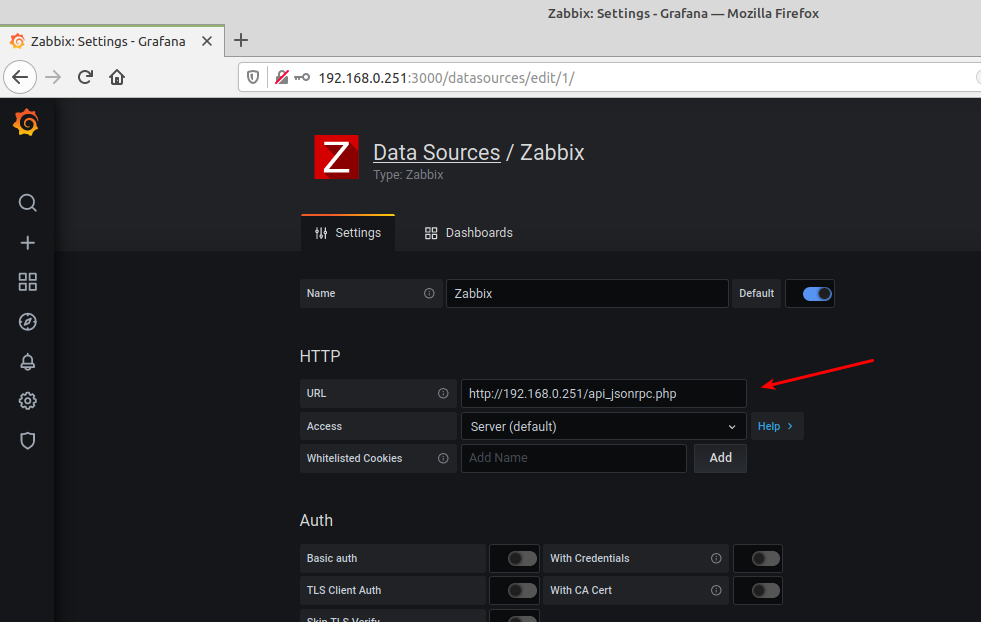Click the URL input field with api_jsonrpc.php
981x622 pixels.
[x=603, y=394]
